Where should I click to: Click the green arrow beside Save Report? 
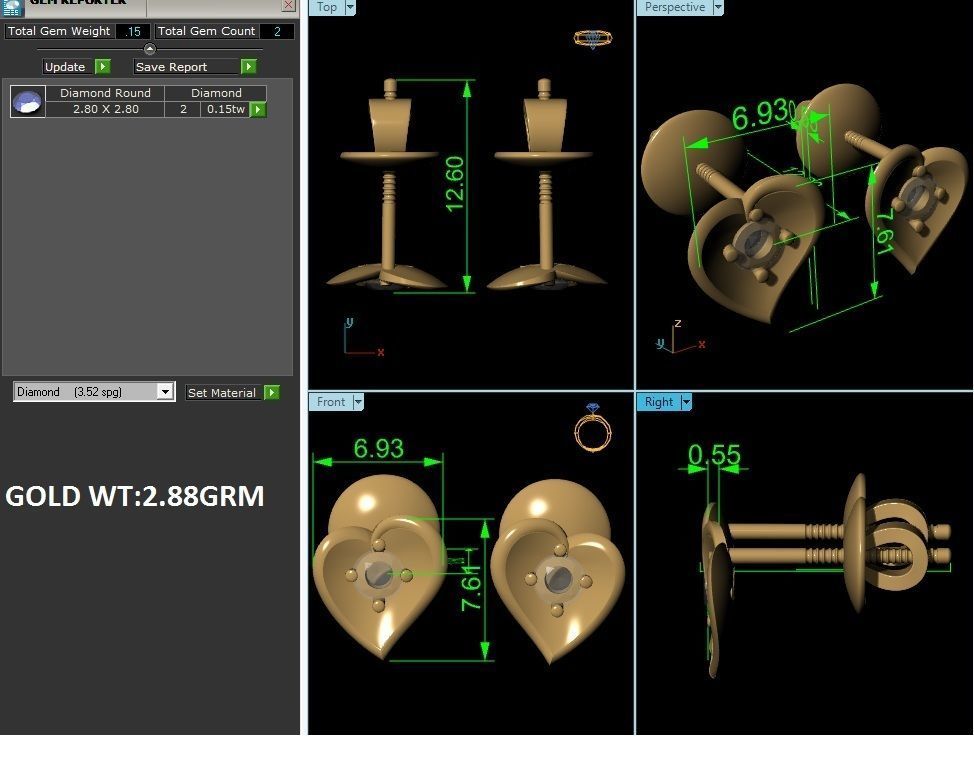click(x=248, y=66)
